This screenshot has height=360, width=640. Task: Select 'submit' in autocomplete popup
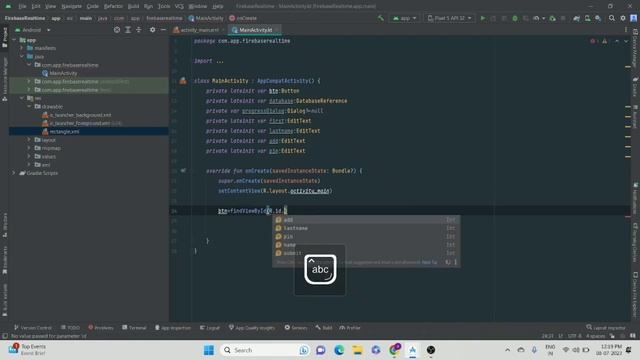point(366,253)
